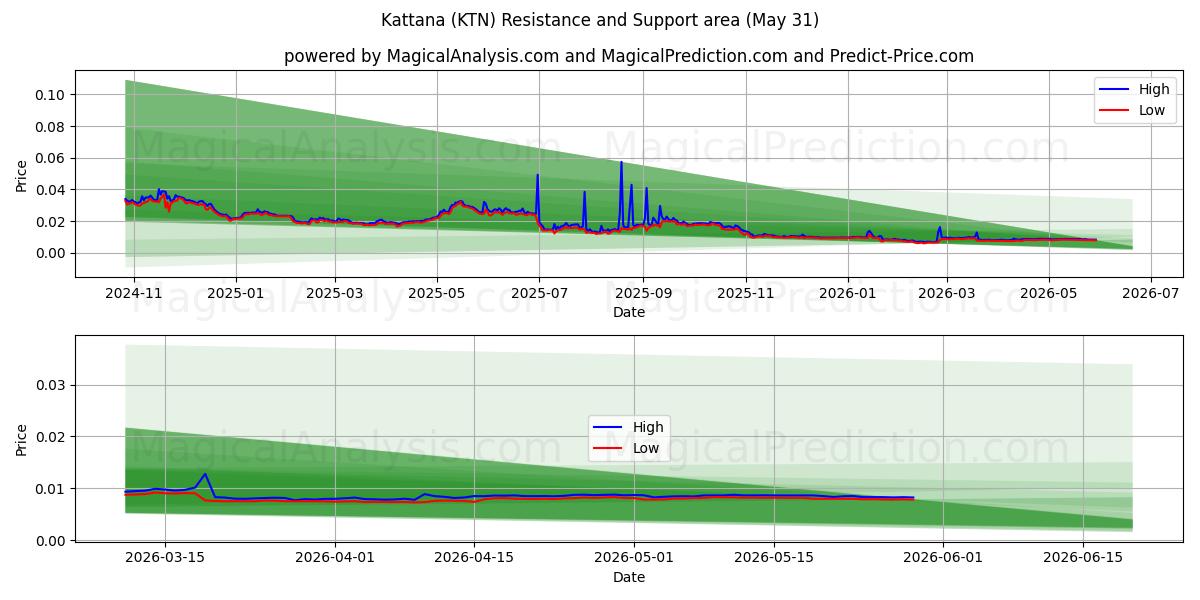The width and height of the screenshot is (1200, 600).
Task: Click the '0.00' y-axis label on top chart
Action: tap(51, 253)
